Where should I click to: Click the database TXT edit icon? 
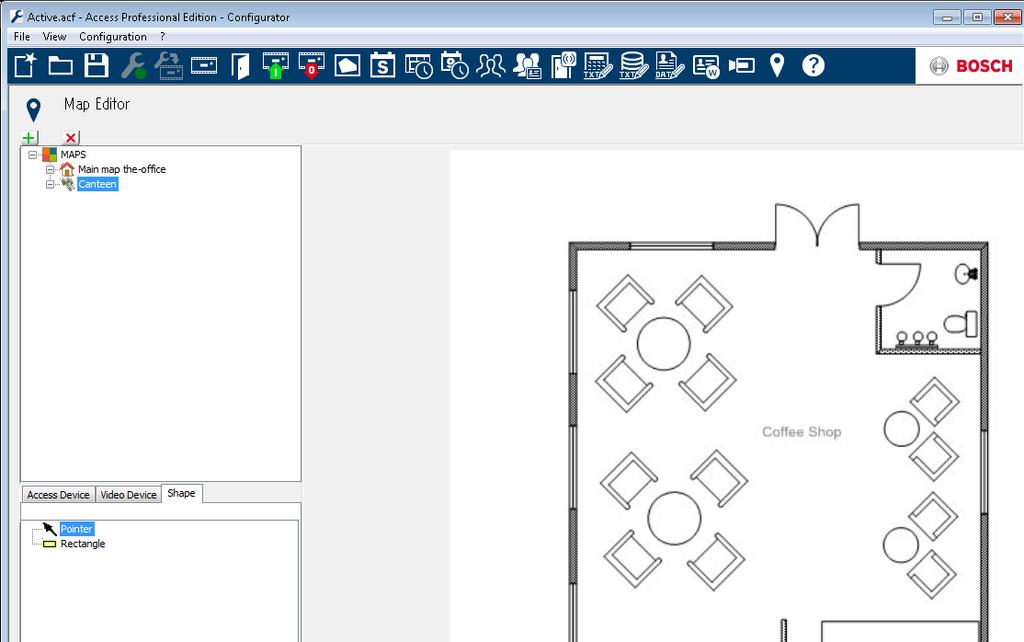[x=634, y=65]
